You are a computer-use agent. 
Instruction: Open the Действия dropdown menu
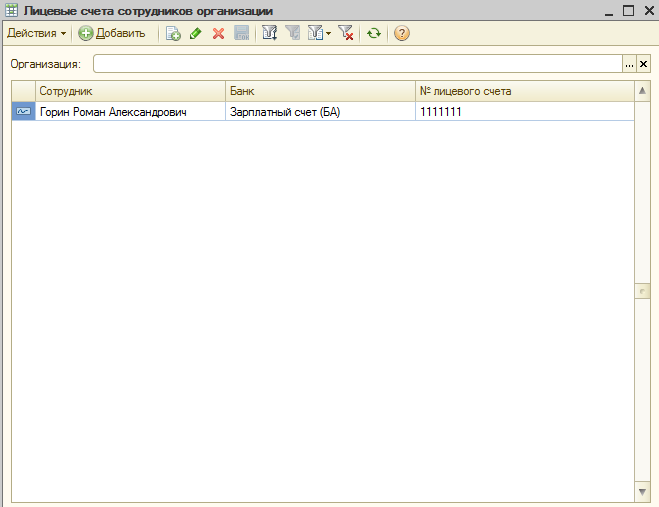37,33
